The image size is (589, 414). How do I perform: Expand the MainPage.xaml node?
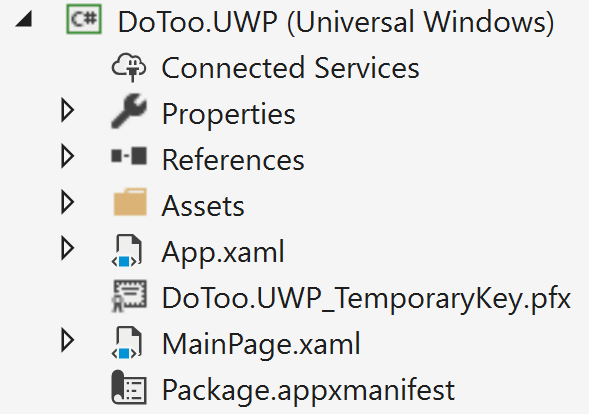coord(68,341)
